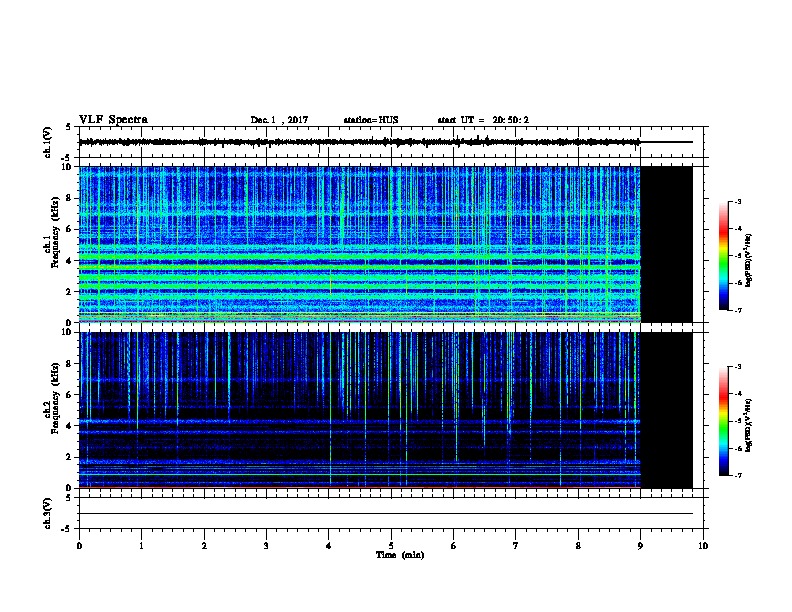Click time-axis tick label '6'
The width and height of the screenshot is (792, 612).
point(454,545)
